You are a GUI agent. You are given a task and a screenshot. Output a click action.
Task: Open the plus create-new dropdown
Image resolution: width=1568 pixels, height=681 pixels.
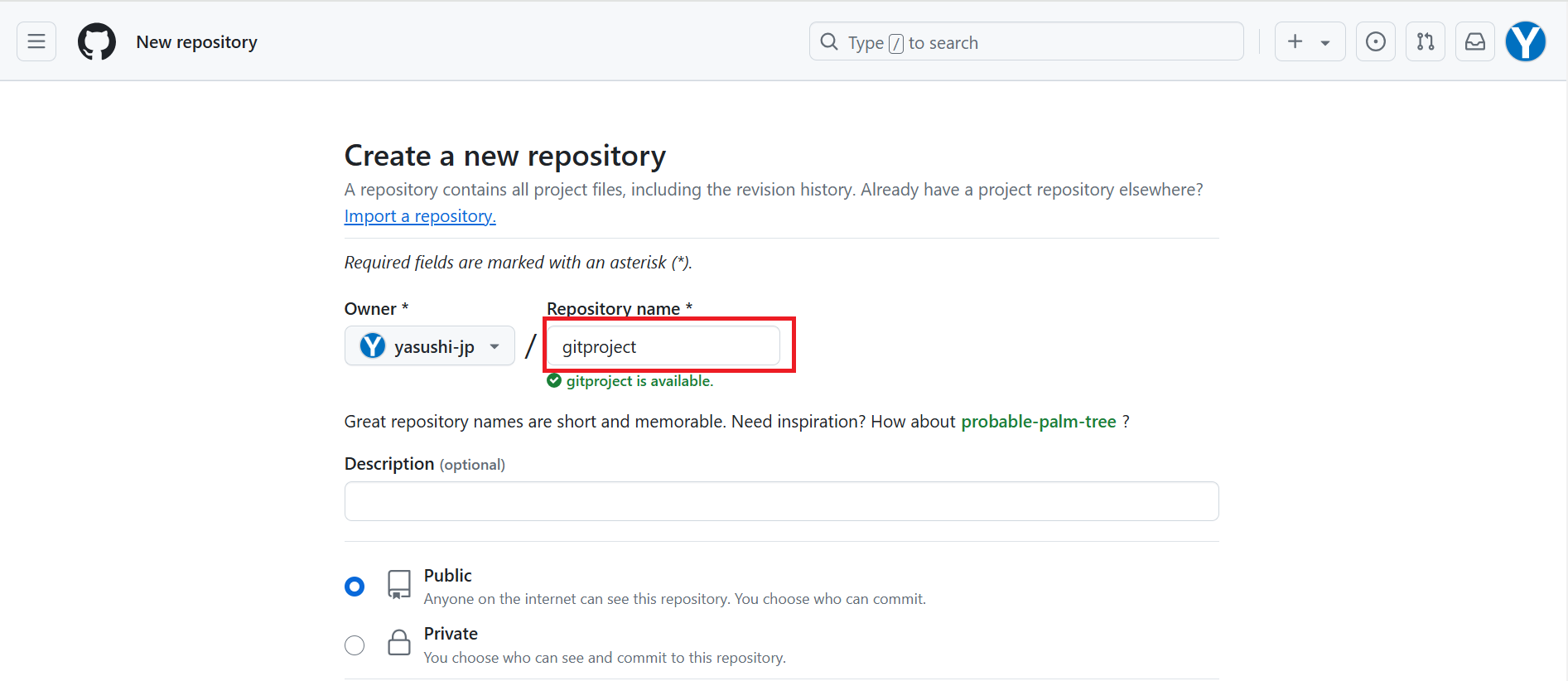[1310, 41]
